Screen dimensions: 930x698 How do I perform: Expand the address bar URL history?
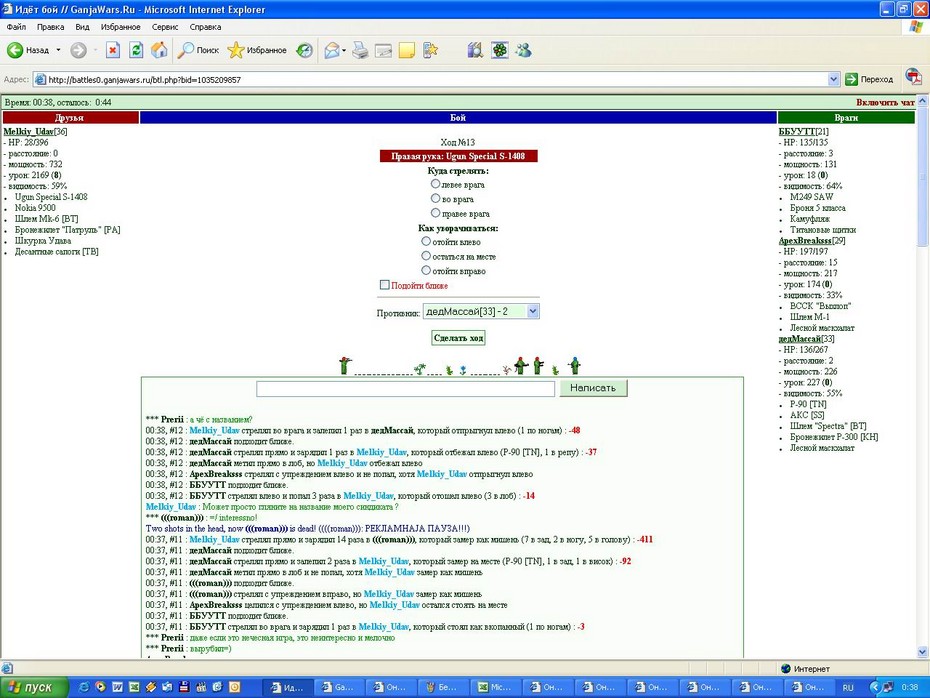coord(833,79)
